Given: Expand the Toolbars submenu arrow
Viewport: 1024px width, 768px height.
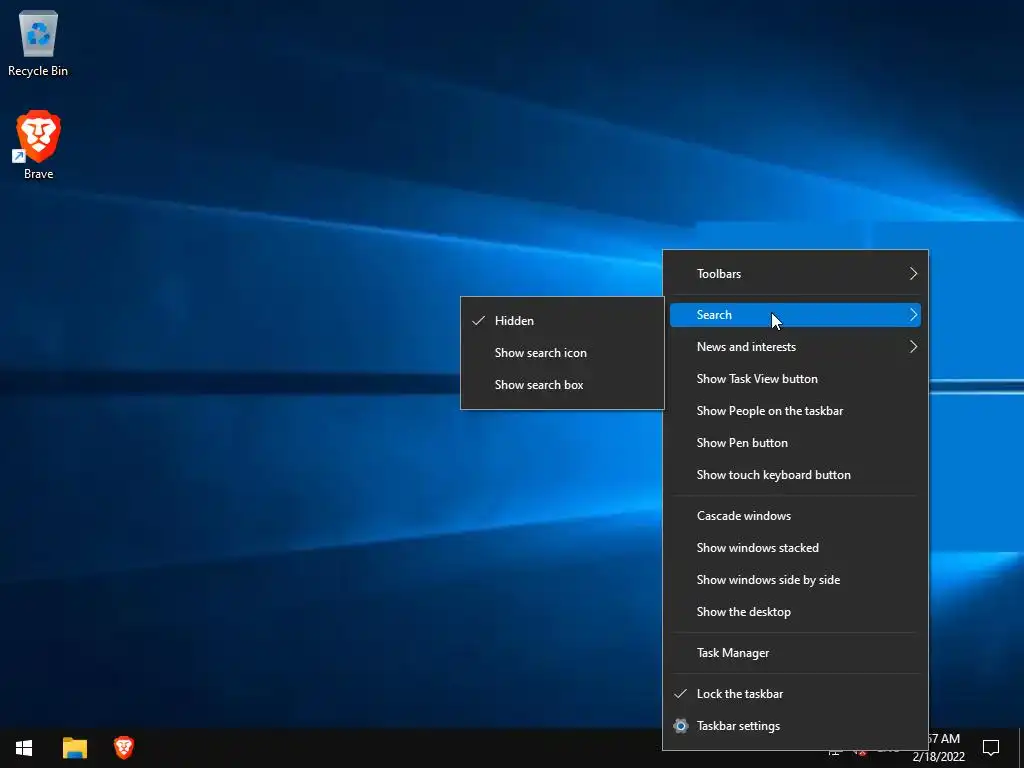Looking at the screenshot, I should pyautogui.click(x=913, y=274).
